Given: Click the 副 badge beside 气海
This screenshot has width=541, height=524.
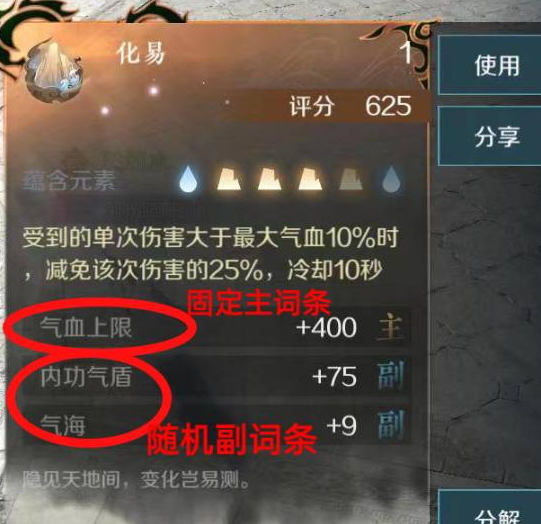Looking at the screenshot, I should 391,425.
